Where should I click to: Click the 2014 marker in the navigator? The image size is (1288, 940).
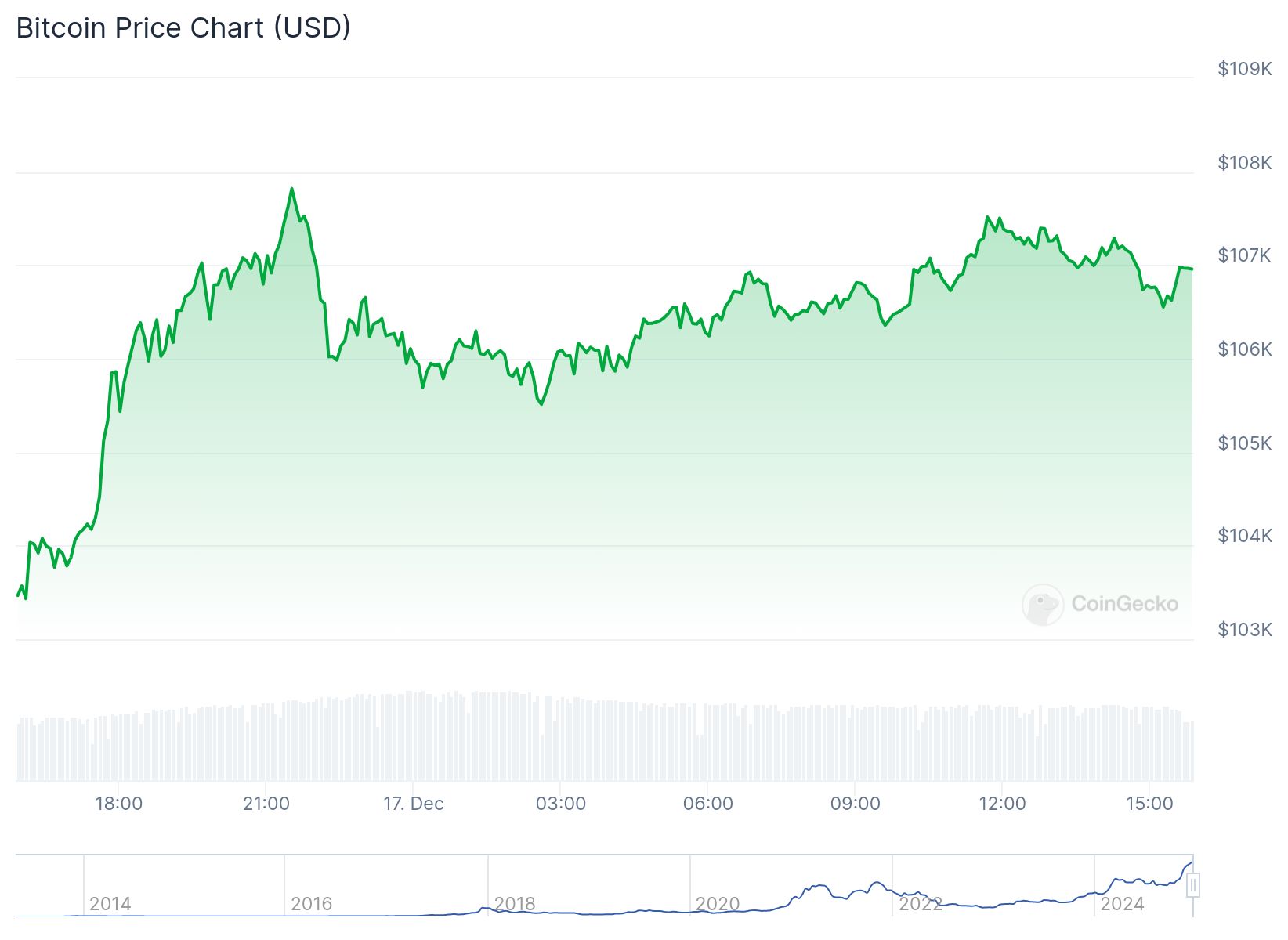point(110,904)
